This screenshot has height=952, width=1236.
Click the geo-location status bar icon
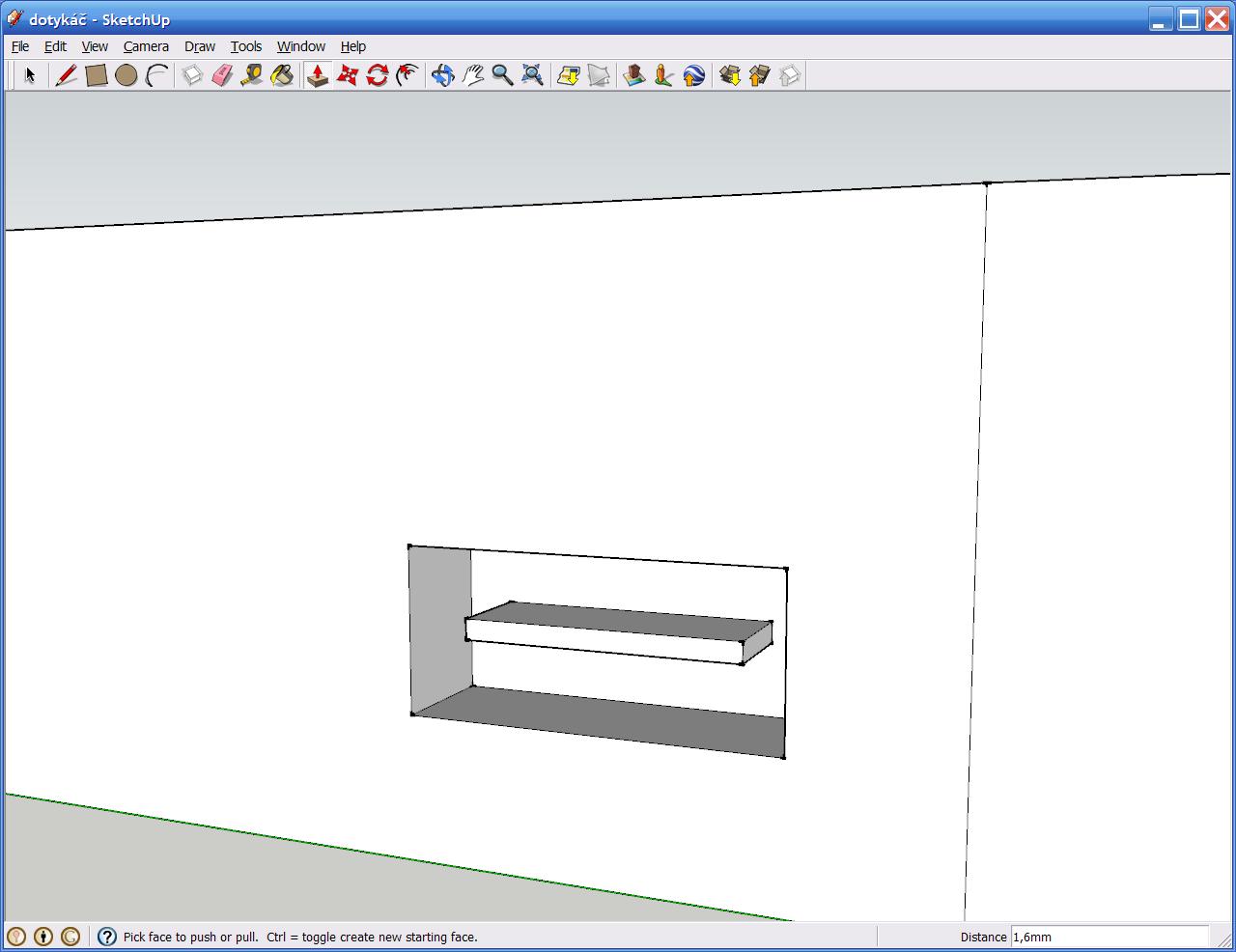click(16, 937)
